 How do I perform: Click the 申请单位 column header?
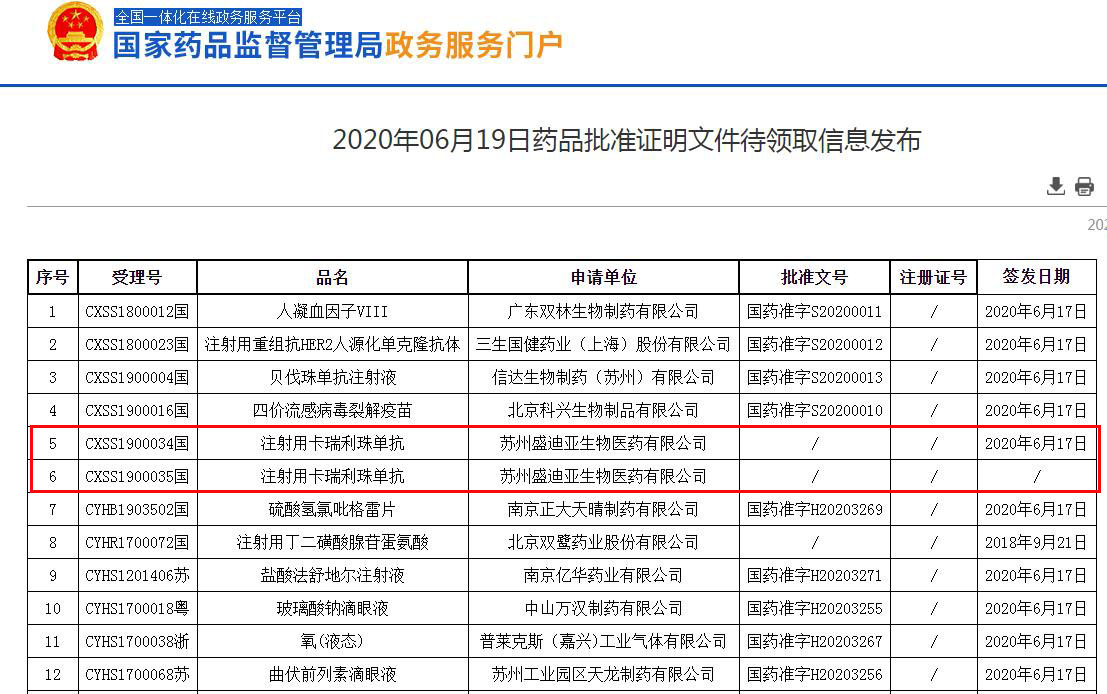coord(604,277)
